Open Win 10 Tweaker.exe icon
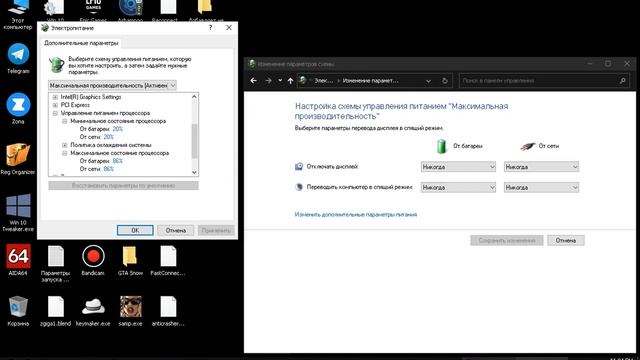 tap(18, 213)
